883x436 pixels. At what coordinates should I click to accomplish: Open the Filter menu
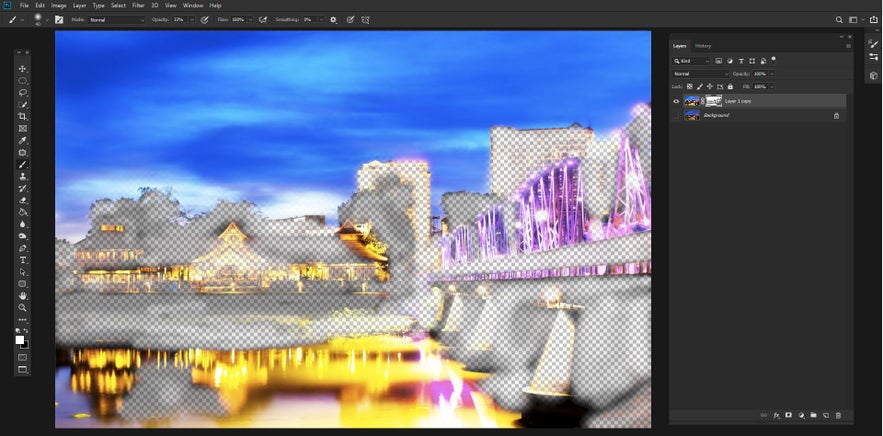pos(138,5)
